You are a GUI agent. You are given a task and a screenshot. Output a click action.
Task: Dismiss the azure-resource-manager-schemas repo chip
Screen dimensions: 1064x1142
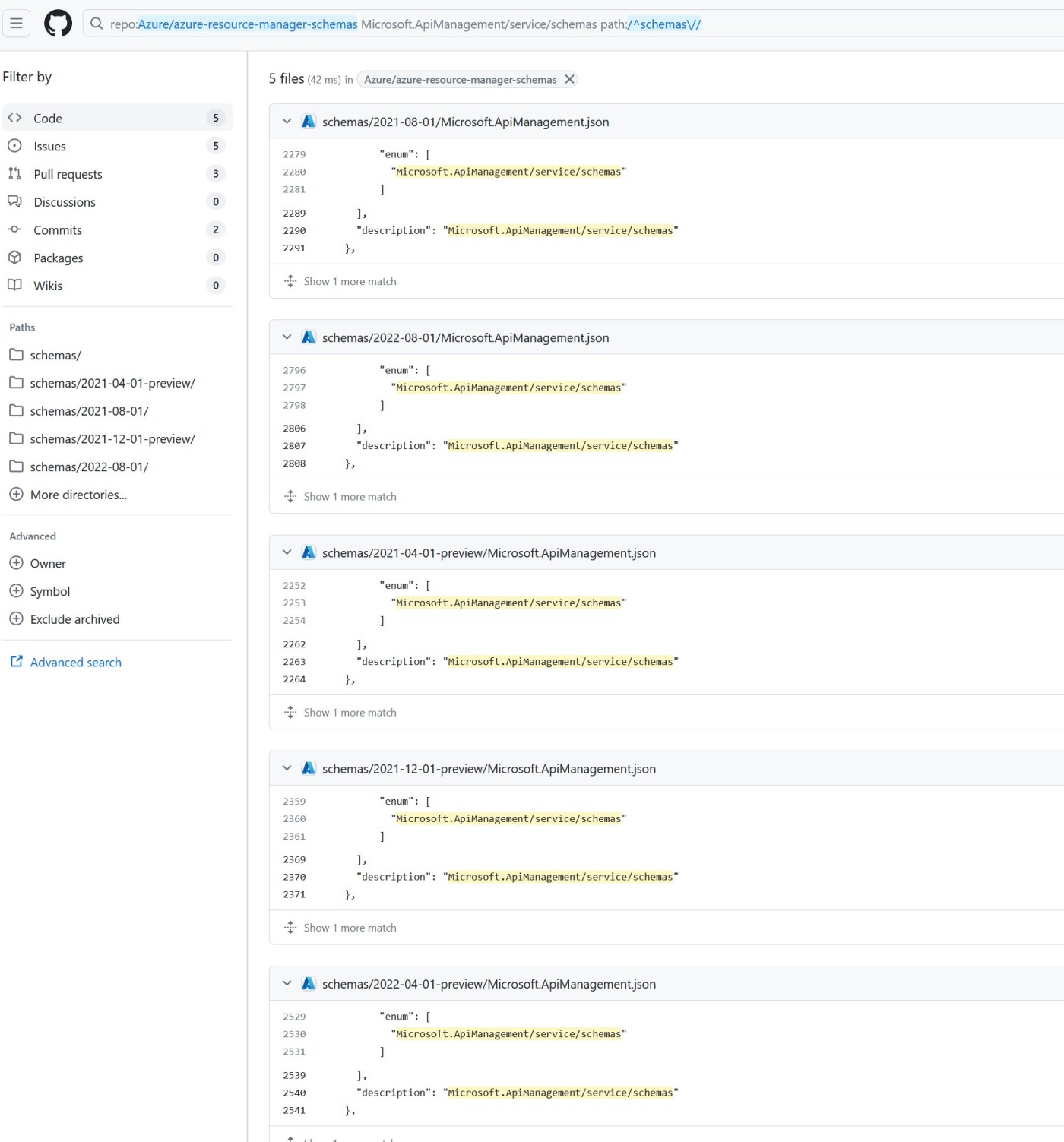569,79
